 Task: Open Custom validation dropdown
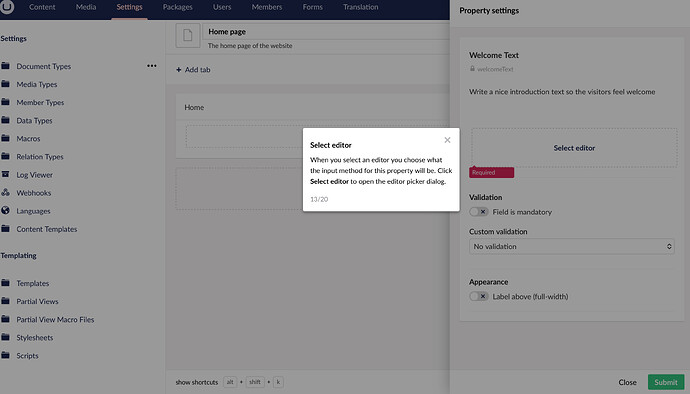[572, 247]
